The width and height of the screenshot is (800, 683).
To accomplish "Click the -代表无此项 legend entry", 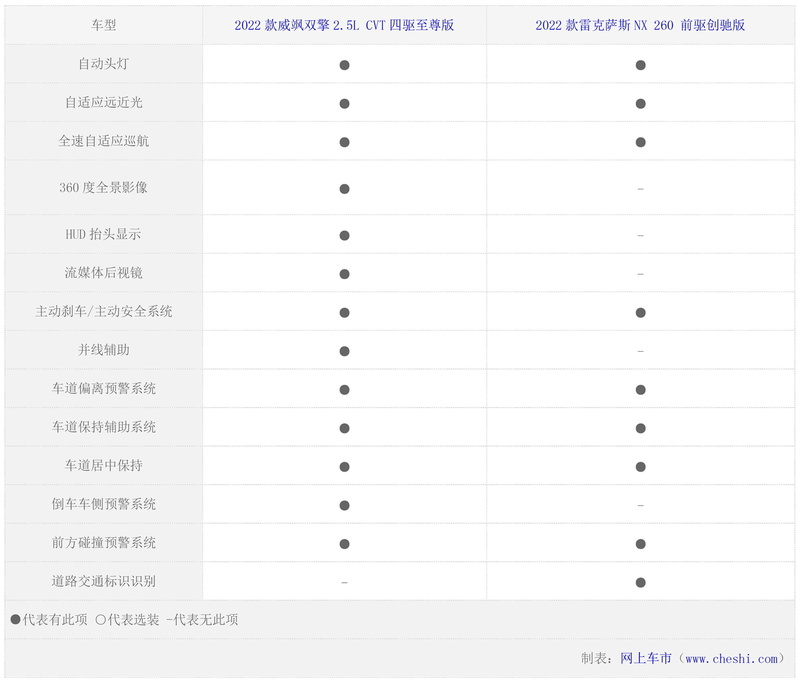I will [202, 620].
